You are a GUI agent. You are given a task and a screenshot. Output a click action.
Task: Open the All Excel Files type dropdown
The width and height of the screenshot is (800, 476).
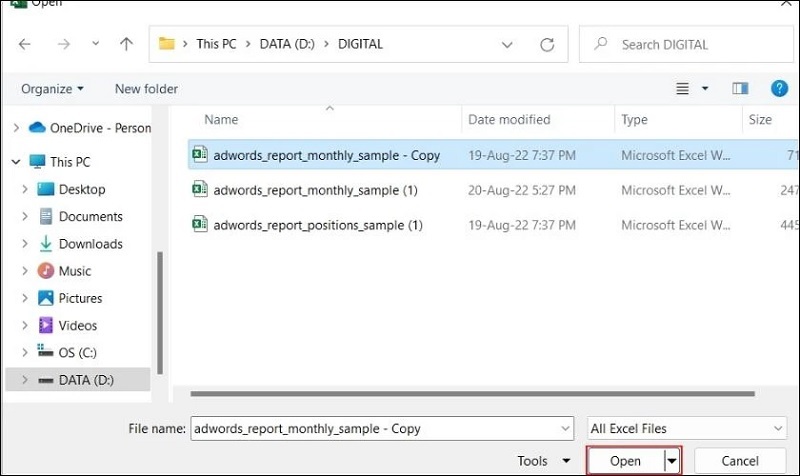tap(687, 428)
